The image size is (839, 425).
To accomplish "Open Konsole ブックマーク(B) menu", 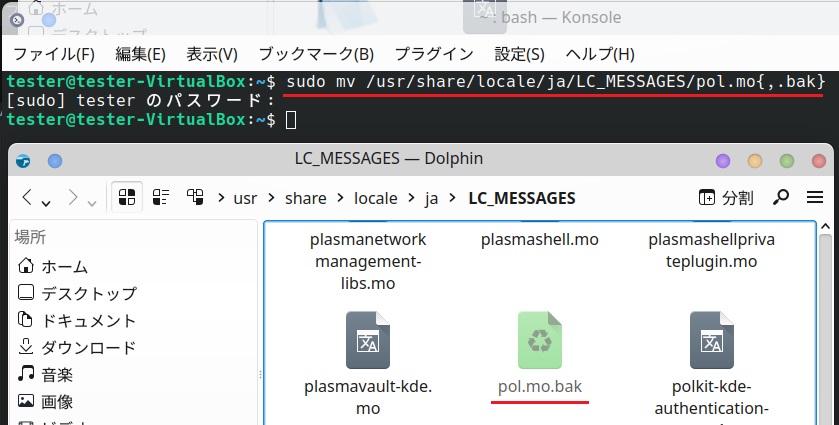I will tap(316, 54).
